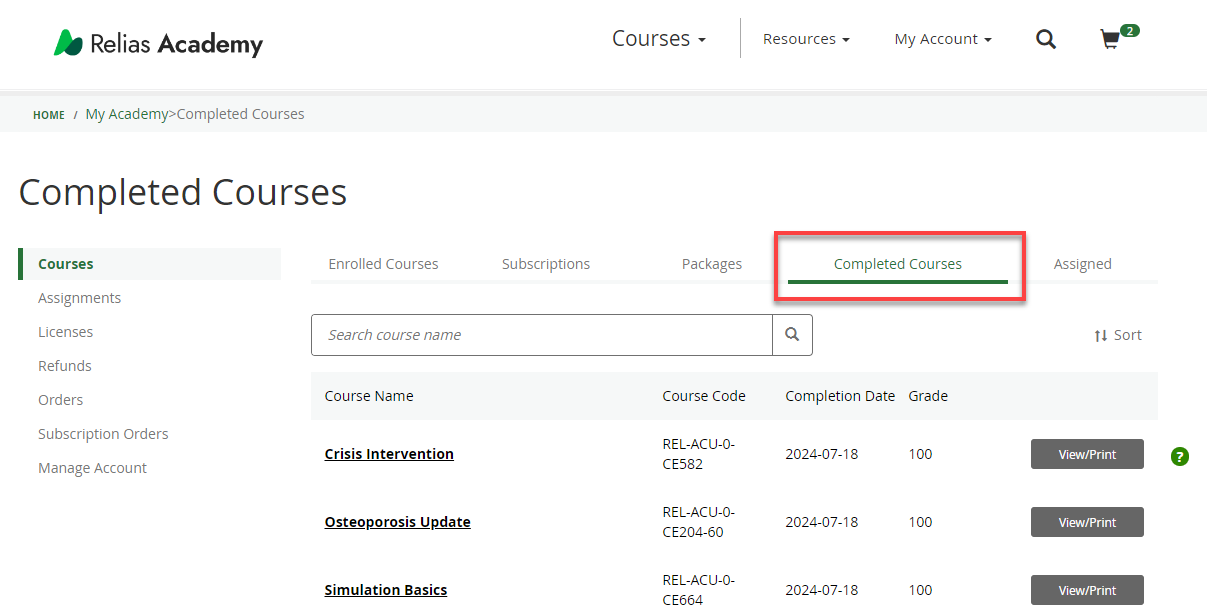Open the Sort options

pos(1118,335)
